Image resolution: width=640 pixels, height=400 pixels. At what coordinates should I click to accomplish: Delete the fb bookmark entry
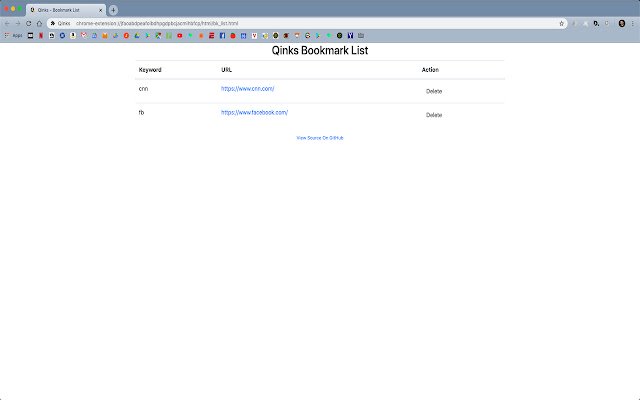click(434, 115)
